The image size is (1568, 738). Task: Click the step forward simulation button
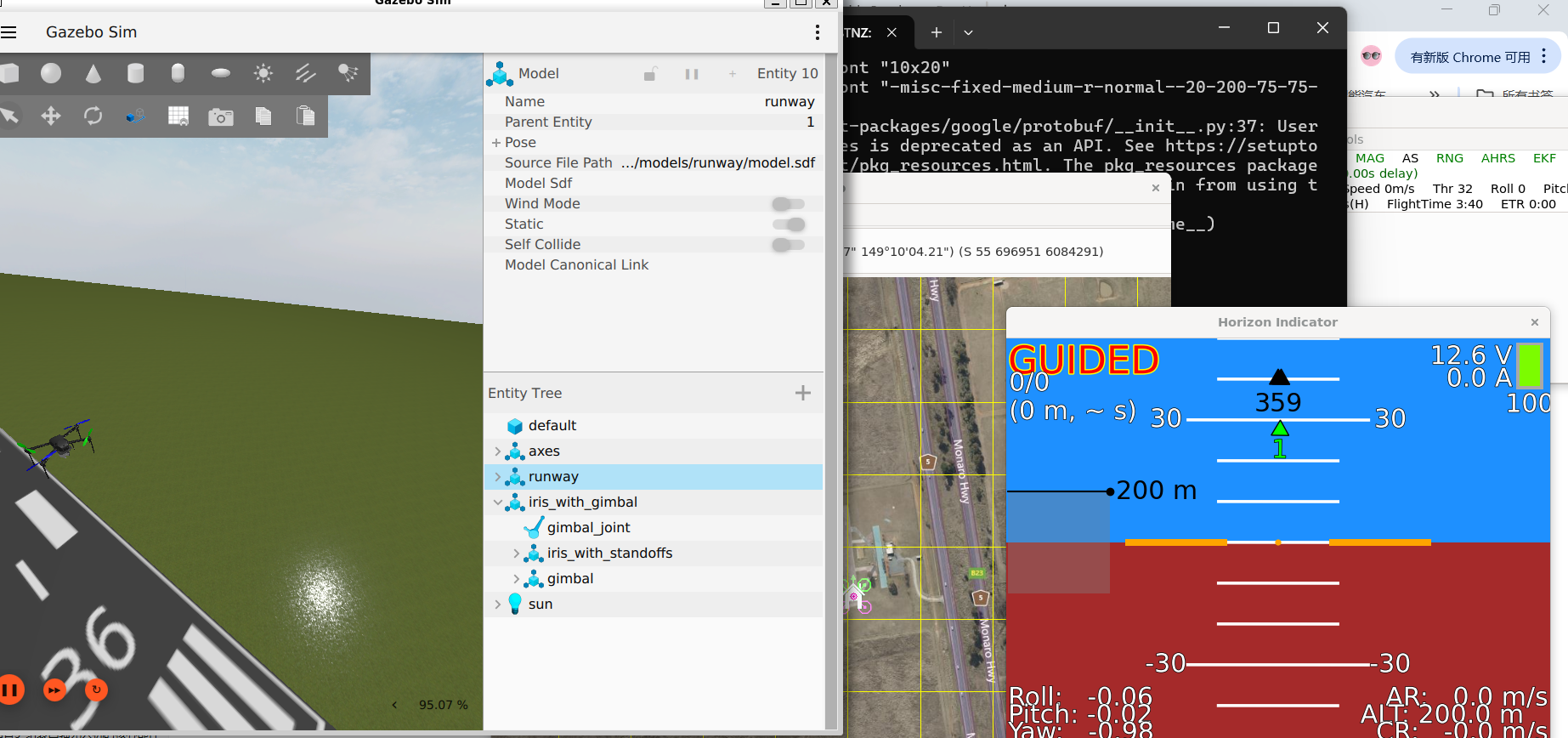pos(54,690)
